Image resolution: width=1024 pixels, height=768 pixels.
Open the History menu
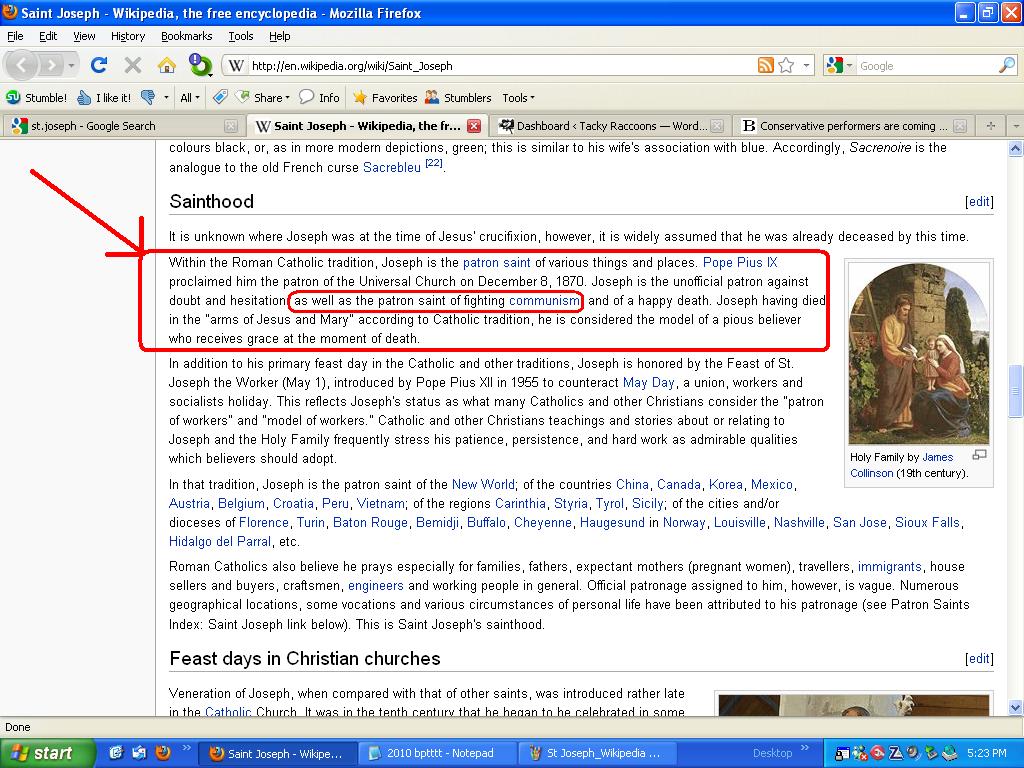pyautogui.click(x=128, y=36)
